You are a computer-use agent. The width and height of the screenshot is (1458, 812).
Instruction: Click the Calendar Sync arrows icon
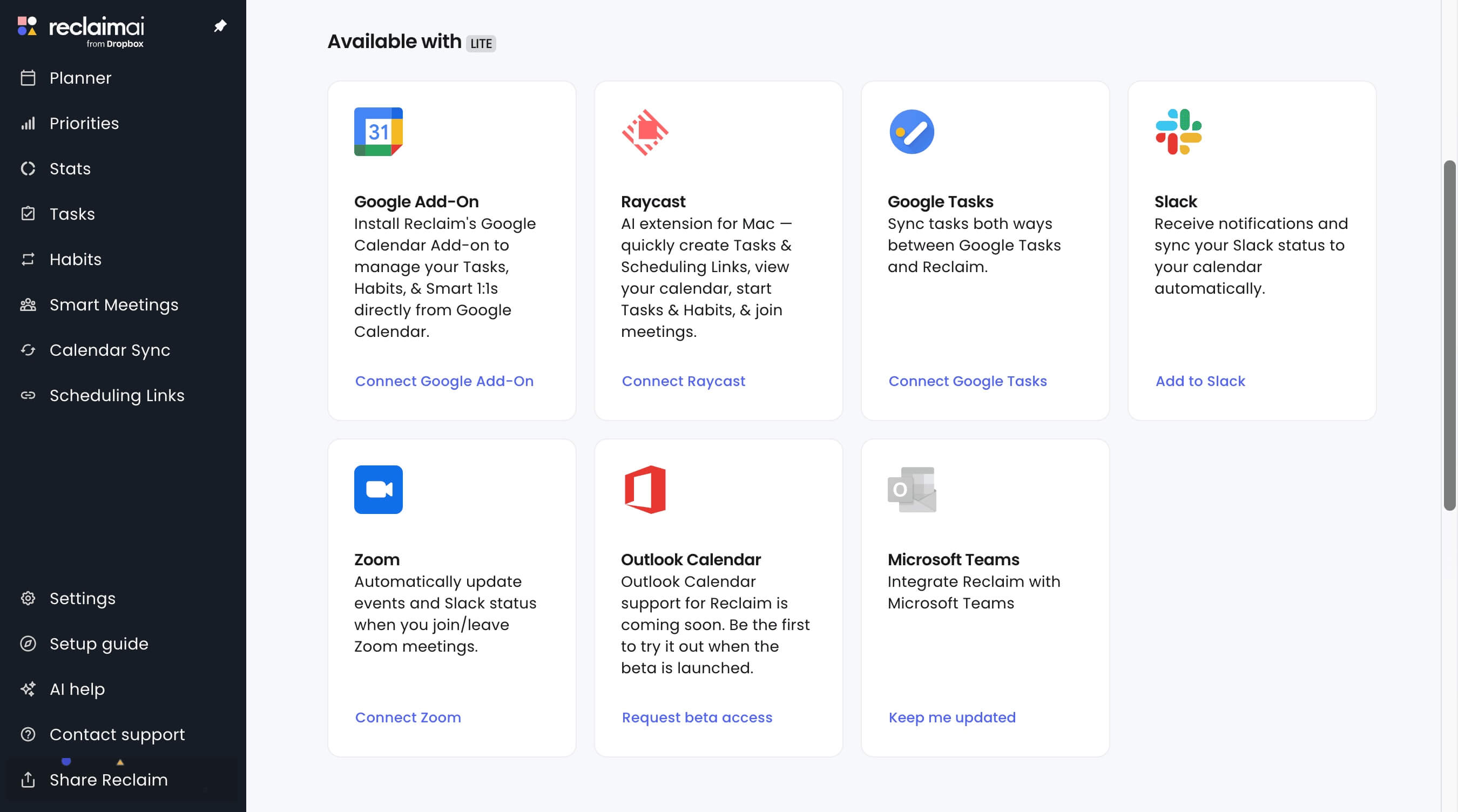pyautogui.click(x=28, y=350)
